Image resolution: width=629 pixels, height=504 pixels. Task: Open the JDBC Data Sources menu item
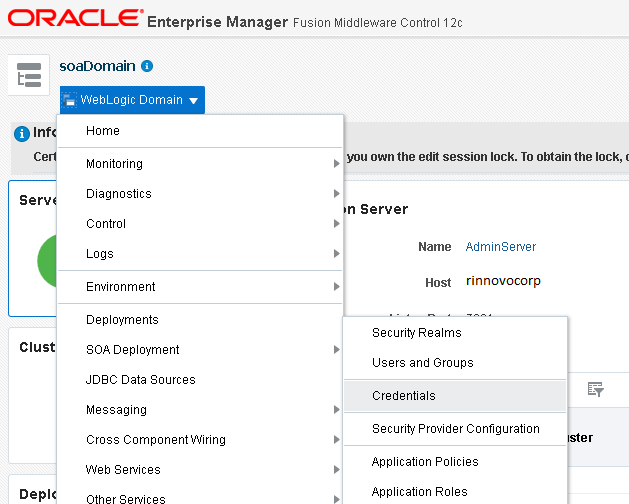pyautogui.click(x=200, y=380)
